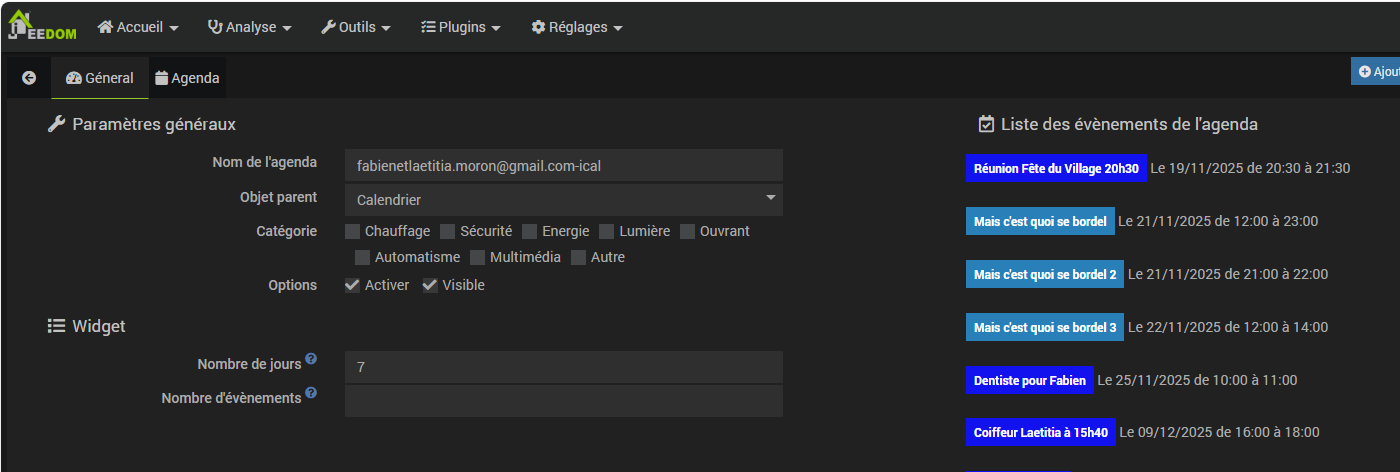Check the Automatisme category
This screenshot has width=1400, height=472.
click(x=362, y=258)
